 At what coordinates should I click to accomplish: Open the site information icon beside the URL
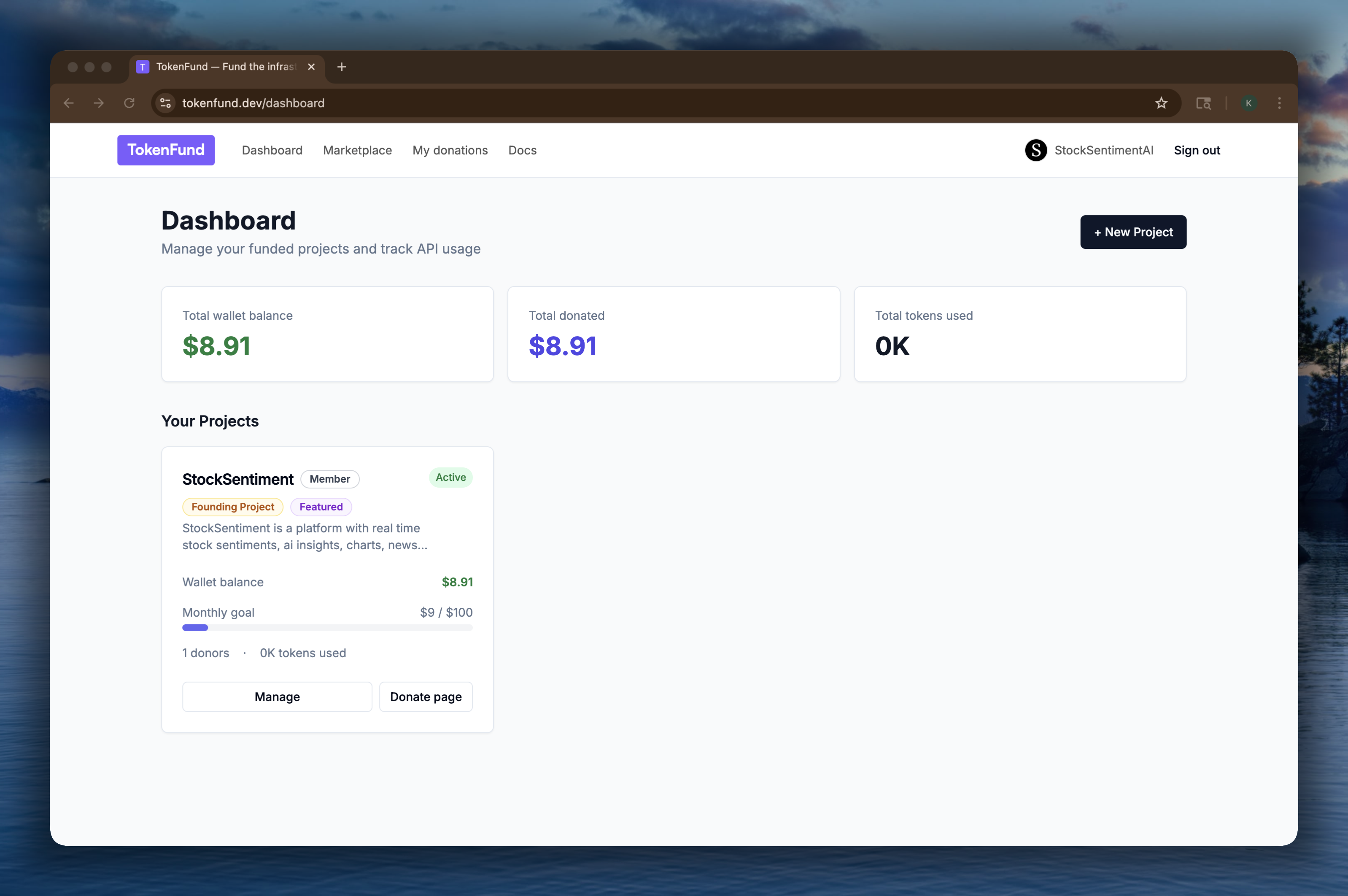click(x=165, y=103)
